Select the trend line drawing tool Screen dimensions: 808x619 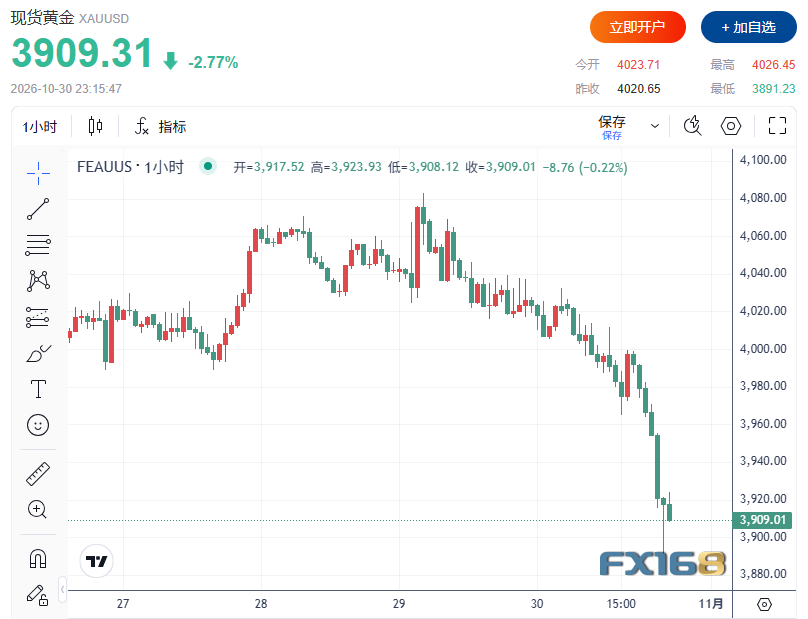point(38,209)
